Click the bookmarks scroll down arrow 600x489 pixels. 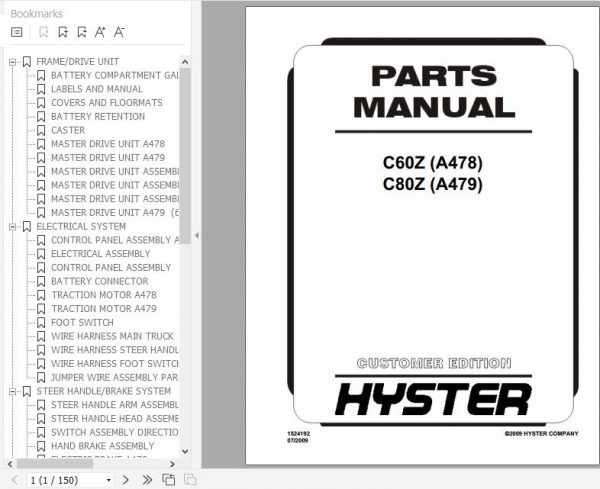click(x=185, y=452)
